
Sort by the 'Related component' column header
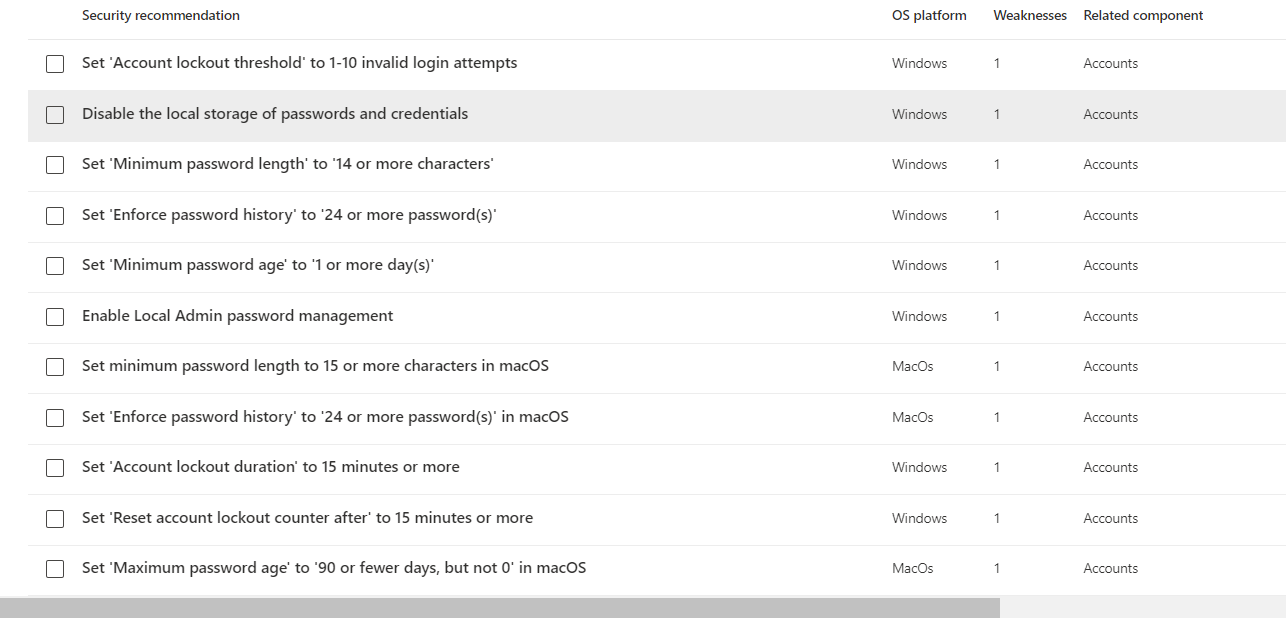coord(1143,15)
